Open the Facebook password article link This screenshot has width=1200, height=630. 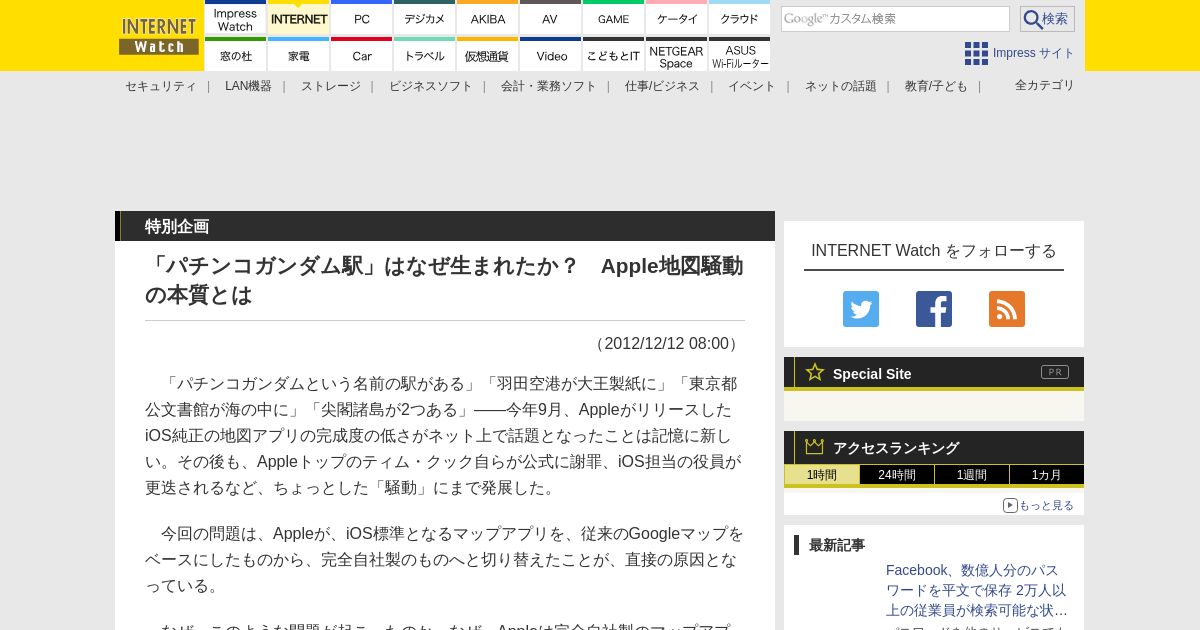click(977, 590)
